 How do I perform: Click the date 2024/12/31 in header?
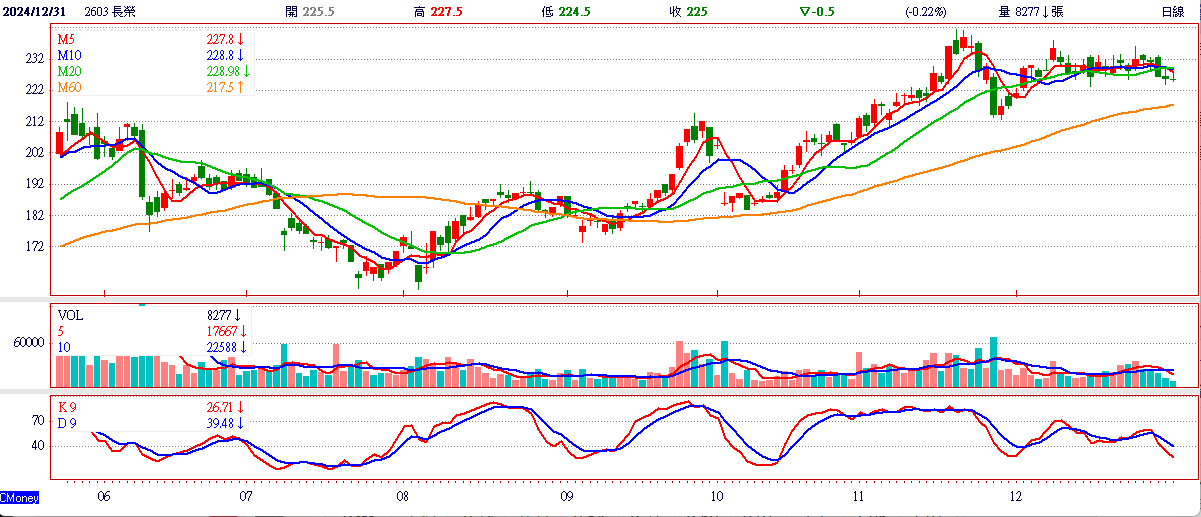35,12
